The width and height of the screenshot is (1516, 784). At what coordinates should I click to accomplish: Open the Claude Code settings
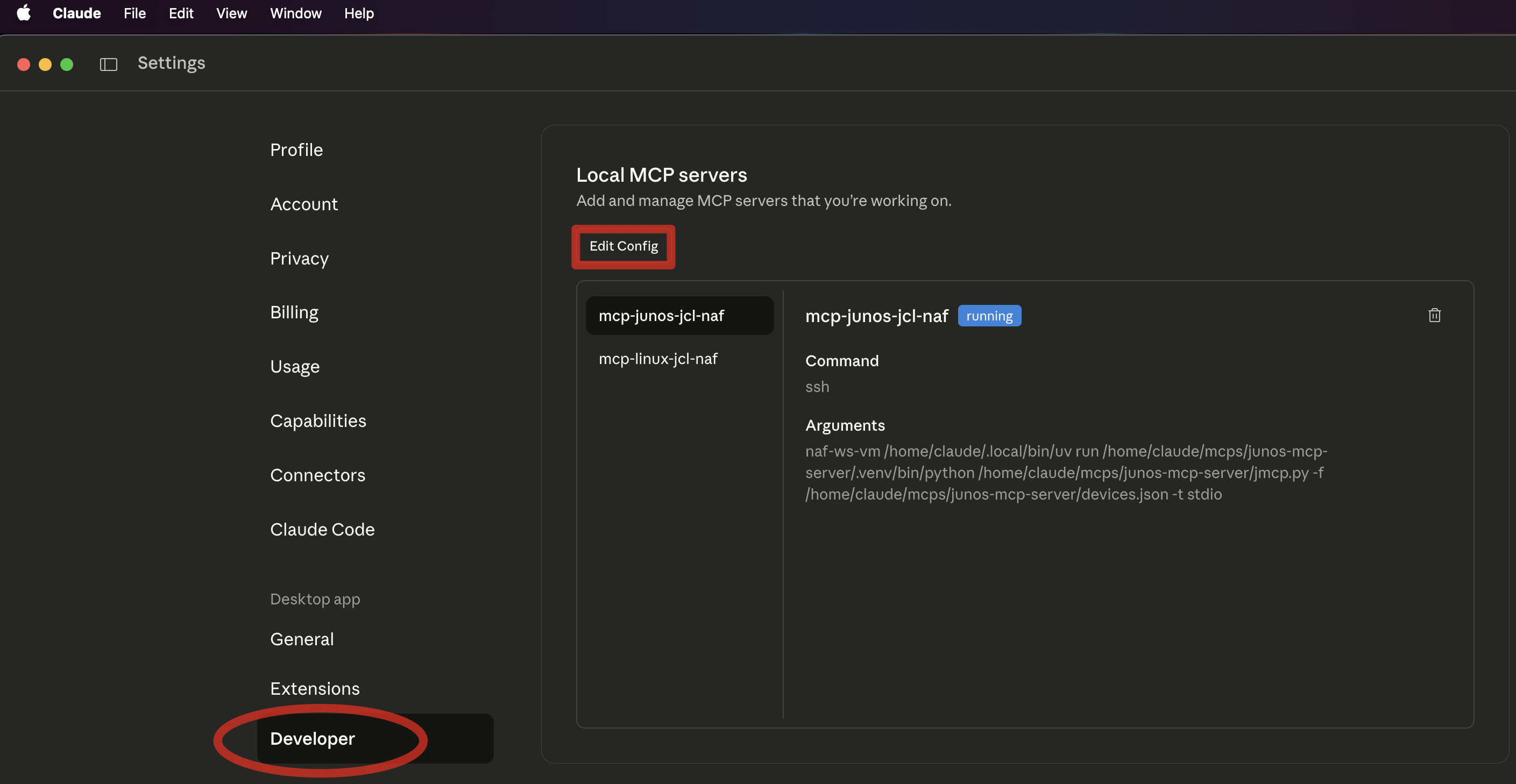(x=322, y=529)
